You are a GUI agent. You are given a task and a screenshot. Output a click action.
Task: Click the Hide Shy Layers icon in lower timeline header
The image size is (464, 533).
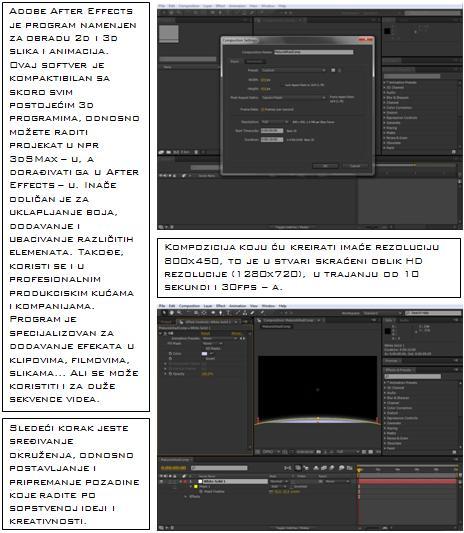pos(316,468)
